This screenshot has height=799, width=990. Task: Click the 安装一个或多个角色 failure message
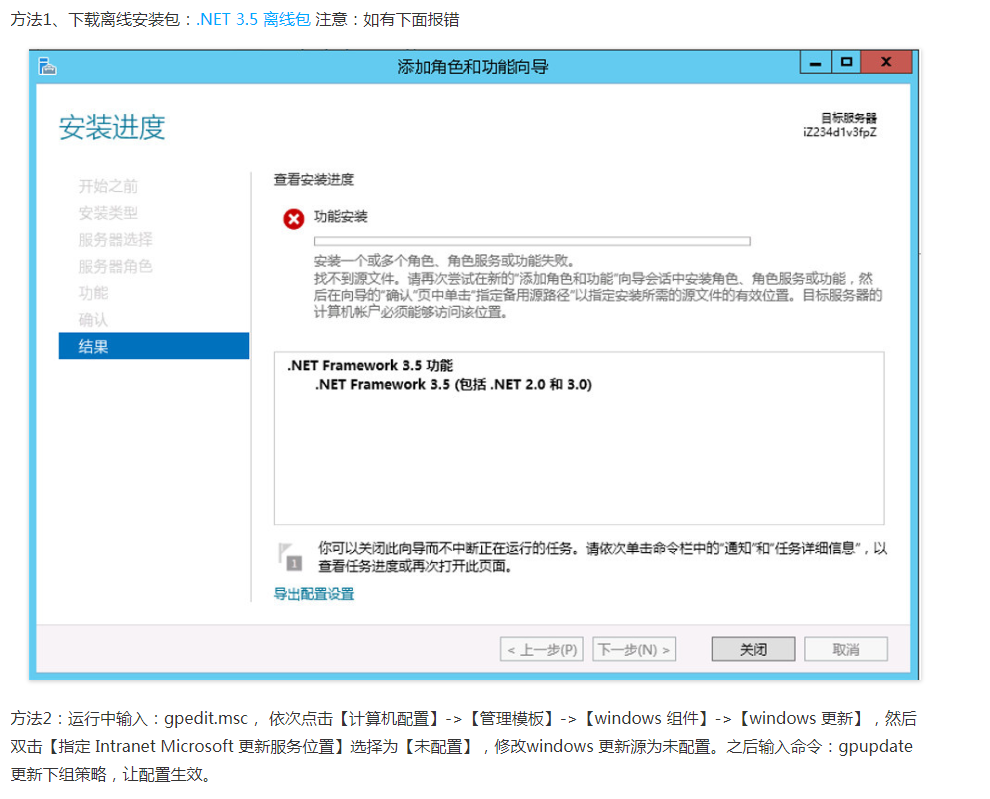[444, 261]
